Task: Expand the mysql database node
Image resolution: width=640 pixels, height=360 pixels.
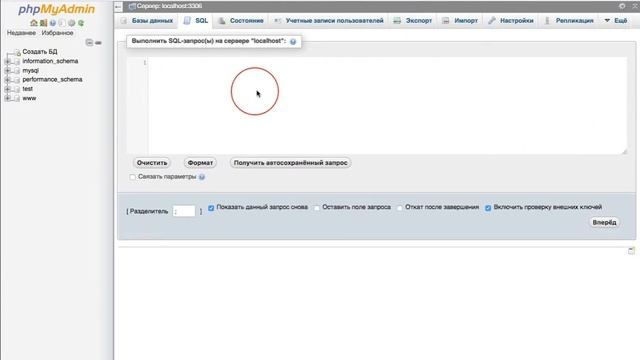Action: pos(7,71)
